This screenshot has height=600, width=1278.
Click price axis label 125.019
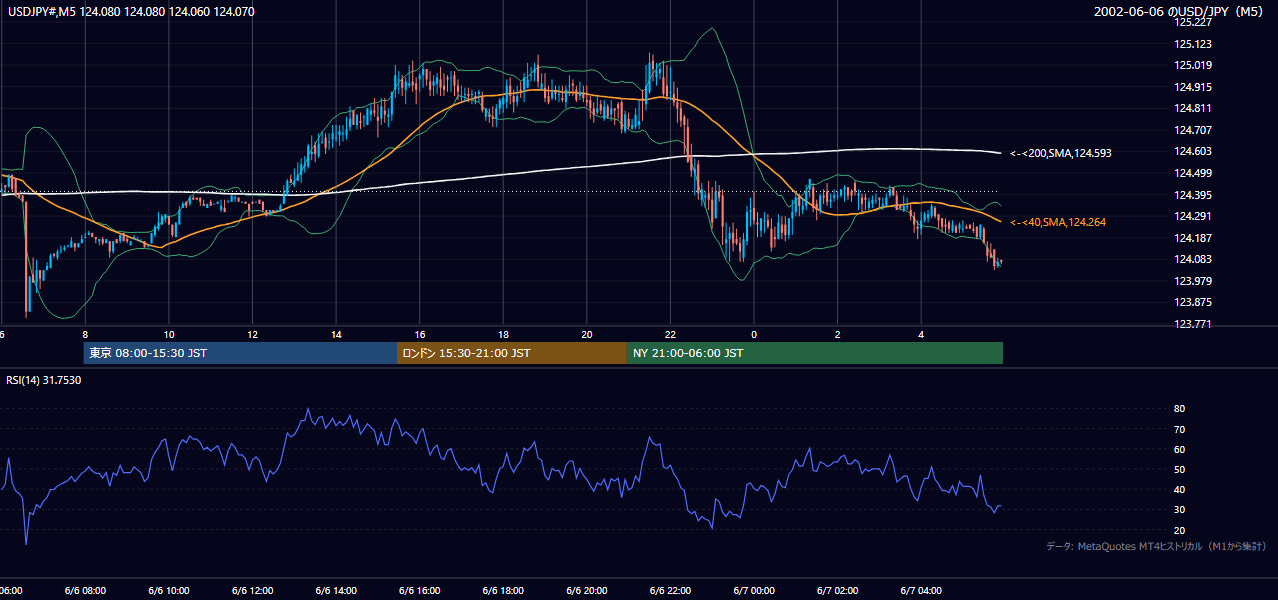pyautogui.click(x=1193, y=66)
